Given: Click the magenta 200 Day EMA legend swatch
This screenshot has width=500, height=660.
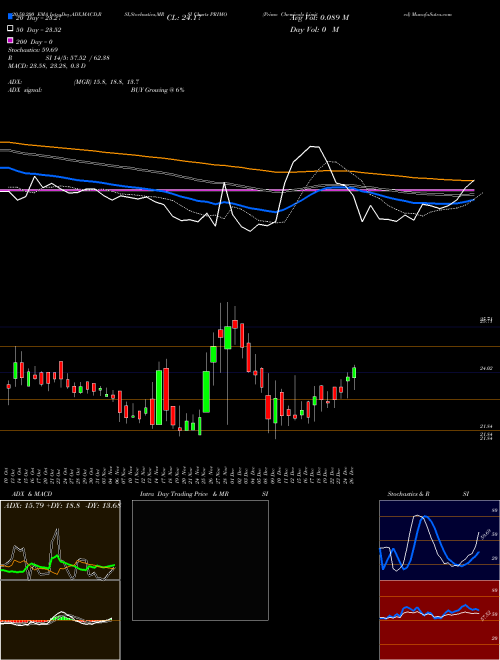Looking at the screenshot, I should coord(10,41).
